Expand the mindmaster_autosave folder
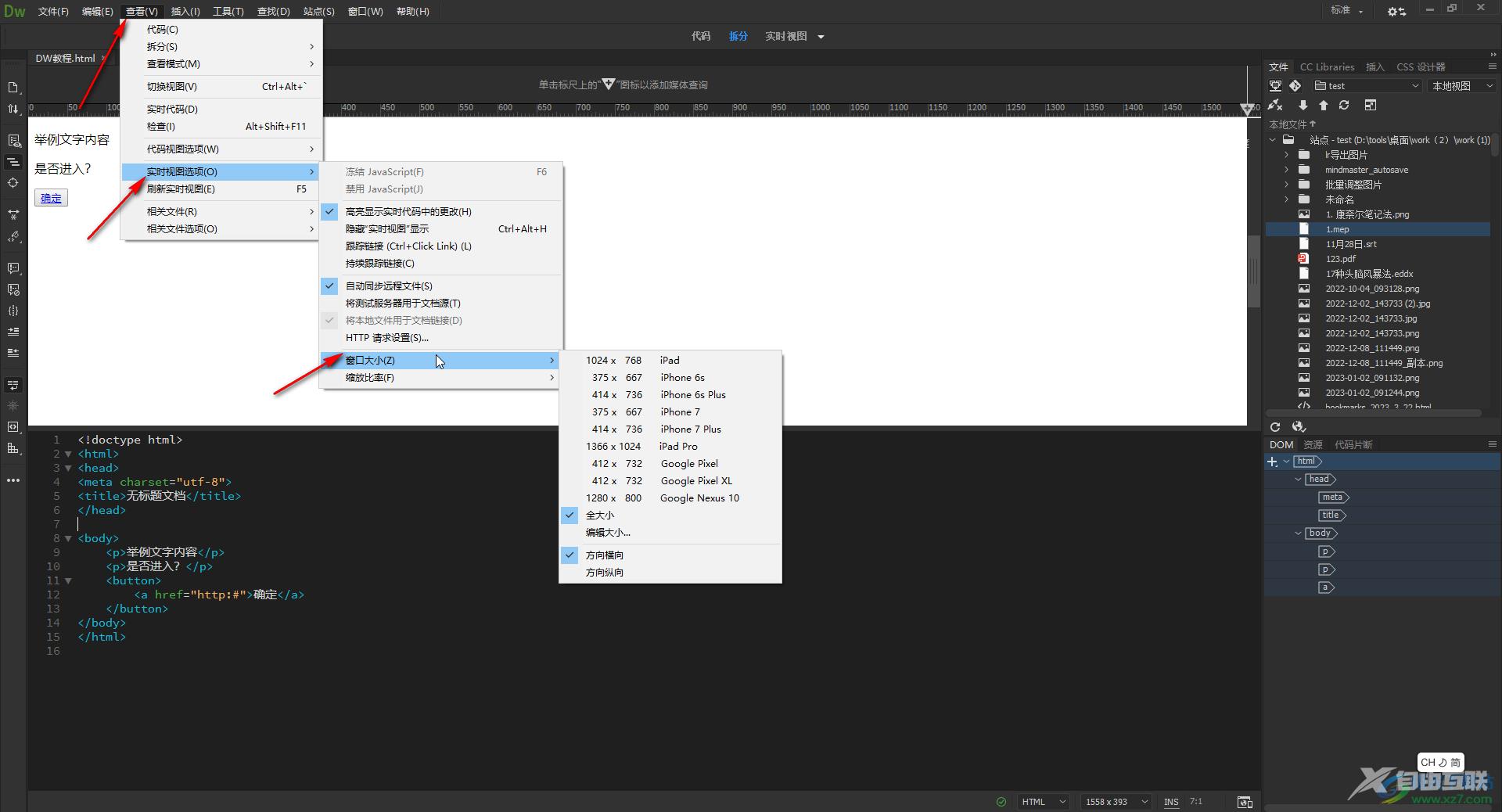The image size is (1502, 812). pos(1286,170)
